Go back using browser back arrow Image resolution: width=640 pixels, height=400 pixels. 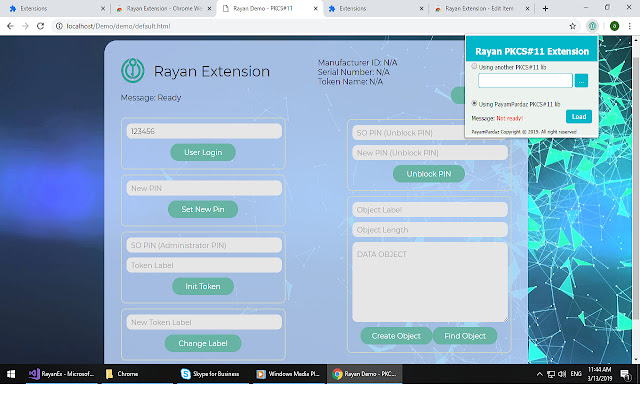tap(10, 26)
